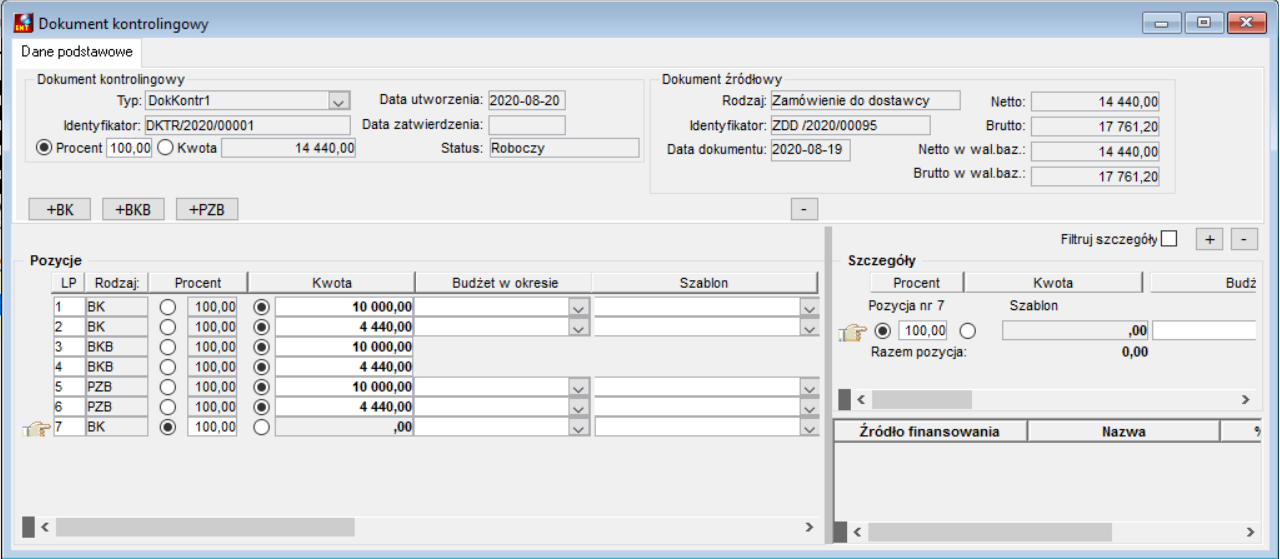Viewport: 1280px width, 559px height.
Task: Select the Kwota radio in Szczegóły panel
Action: [x=967, y=331]
